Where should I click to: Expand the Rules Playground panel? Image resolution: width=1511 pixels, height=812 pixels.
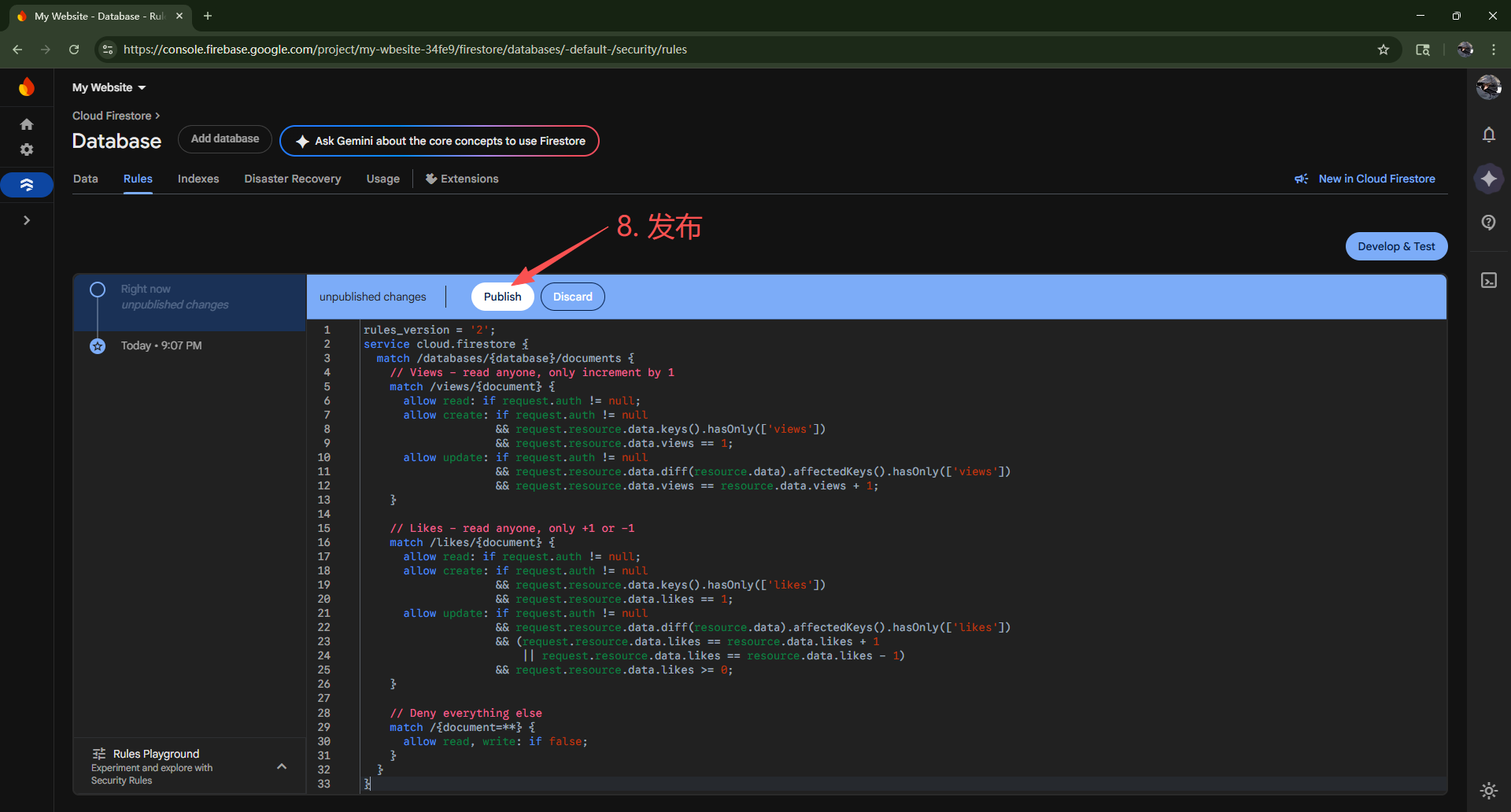pos(281,766)
